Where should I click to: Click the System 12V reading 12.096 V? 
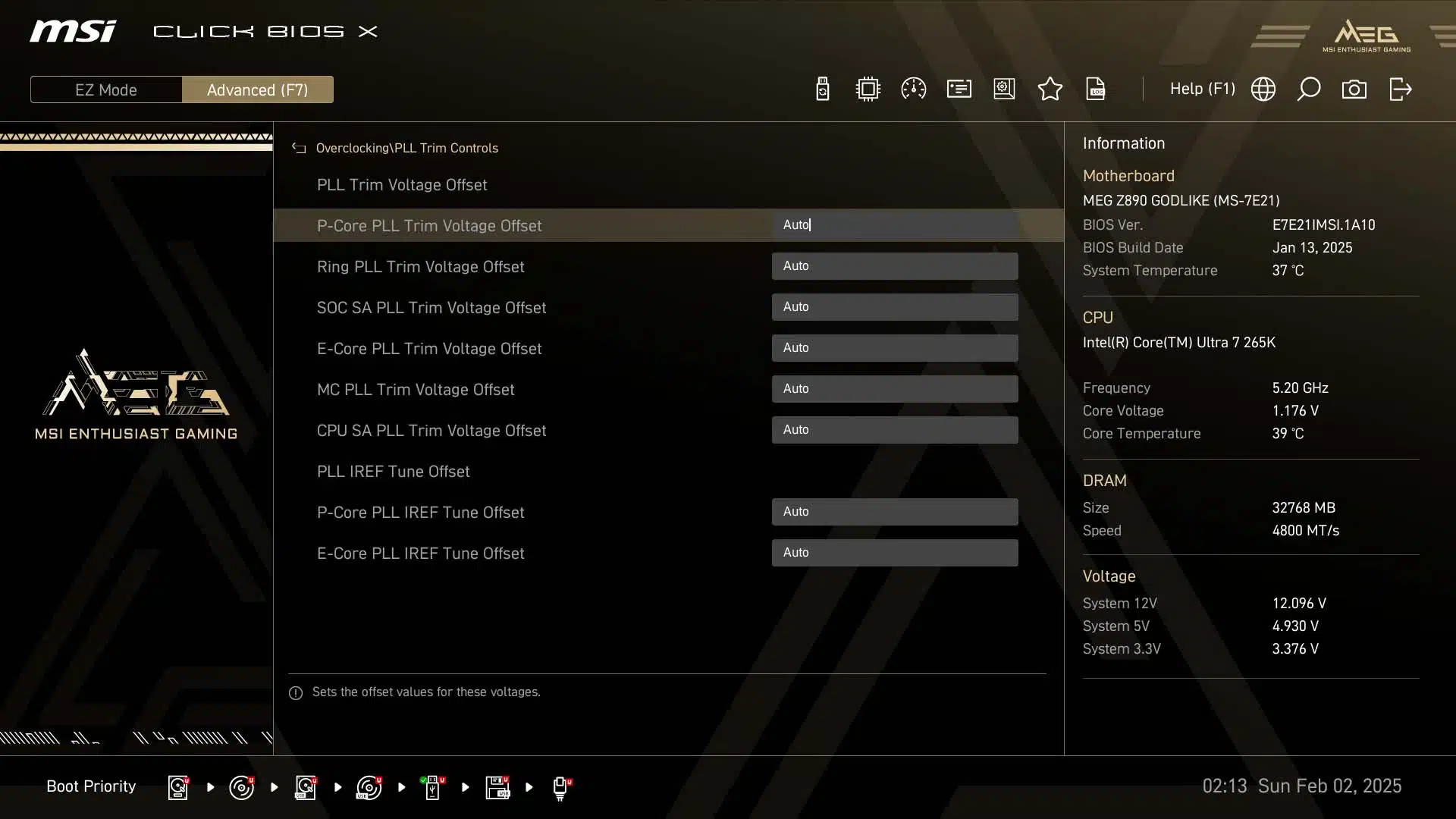tap(1299, 604)
